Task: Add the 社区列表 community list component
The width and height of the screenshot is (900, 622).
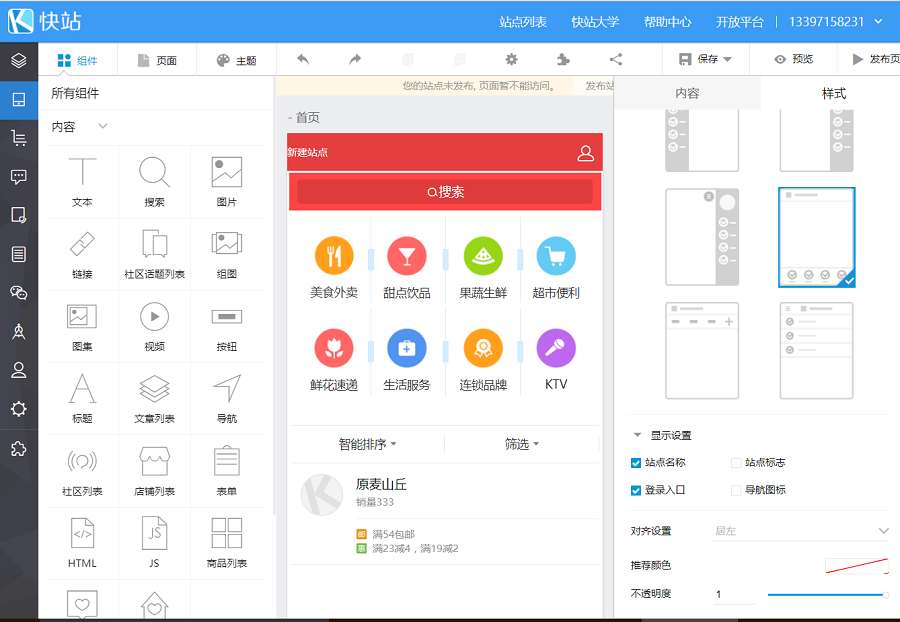Action: pyautogui.click(x=82, y=471)
